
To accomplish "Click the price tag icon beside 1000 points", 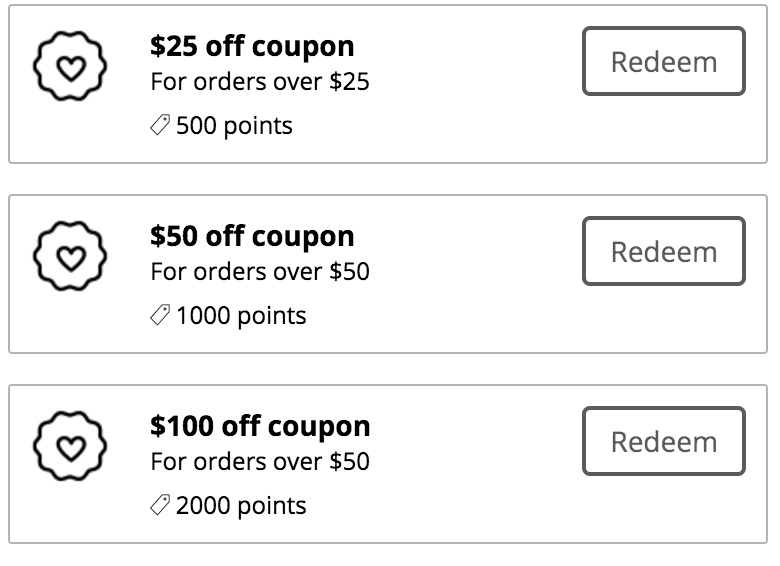I will point(160,316).
